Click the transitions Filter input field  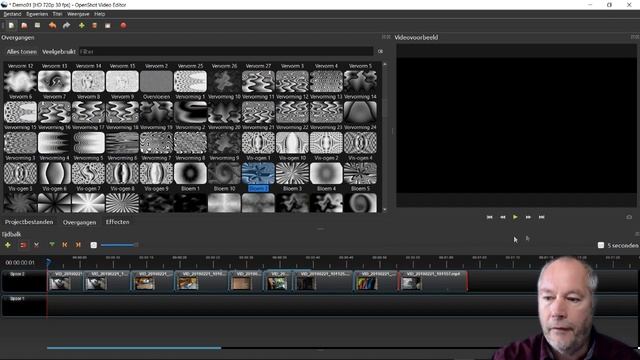click(226, 52)
